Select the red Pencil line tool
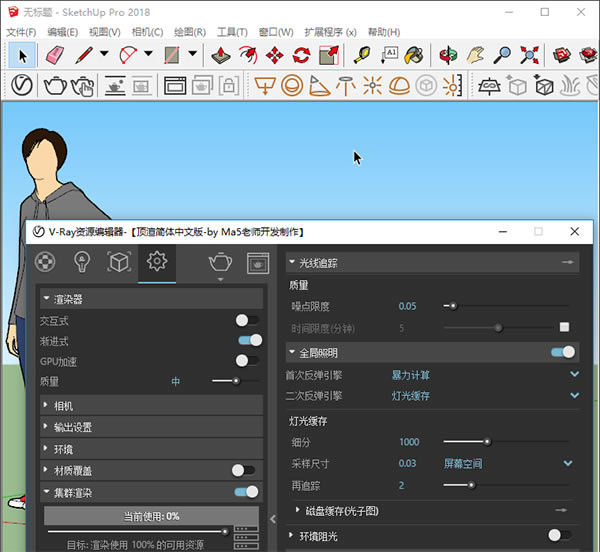Viewport: 600px width, 552px height. pyautogui.click(x=84, y=55)
